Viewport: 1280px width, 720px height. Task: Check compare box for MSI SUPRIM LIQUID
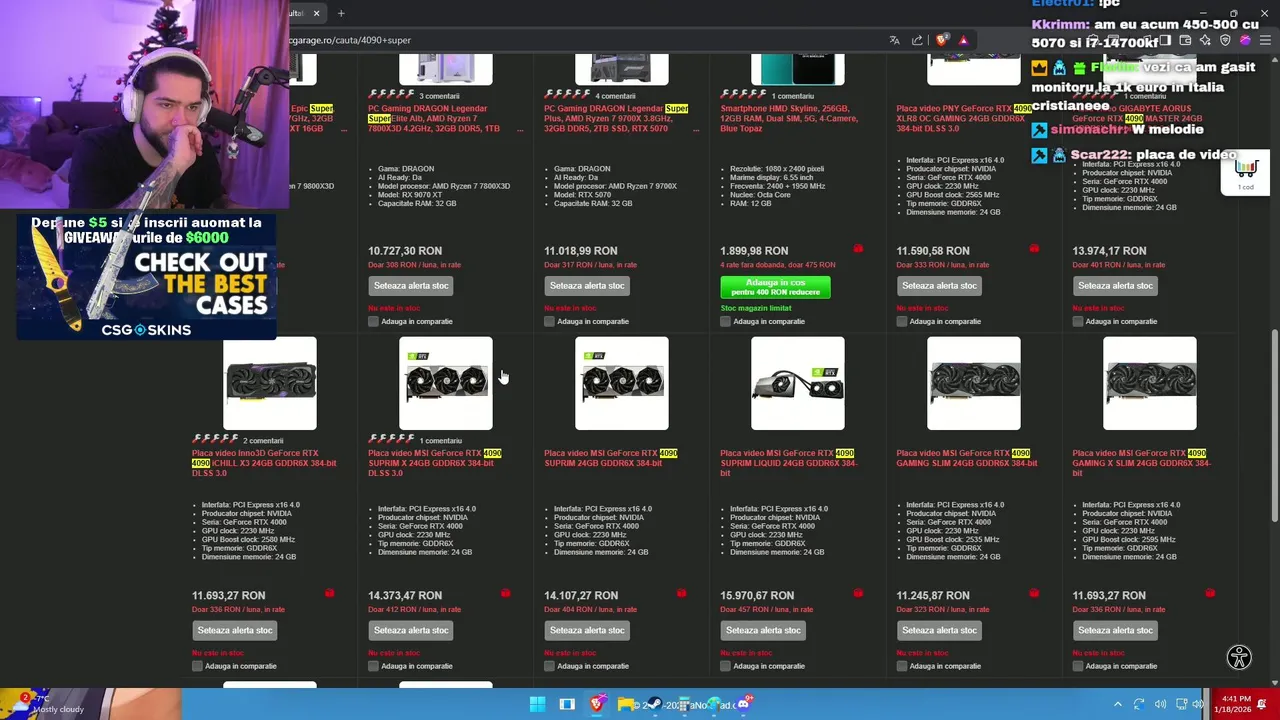[725, 666]
